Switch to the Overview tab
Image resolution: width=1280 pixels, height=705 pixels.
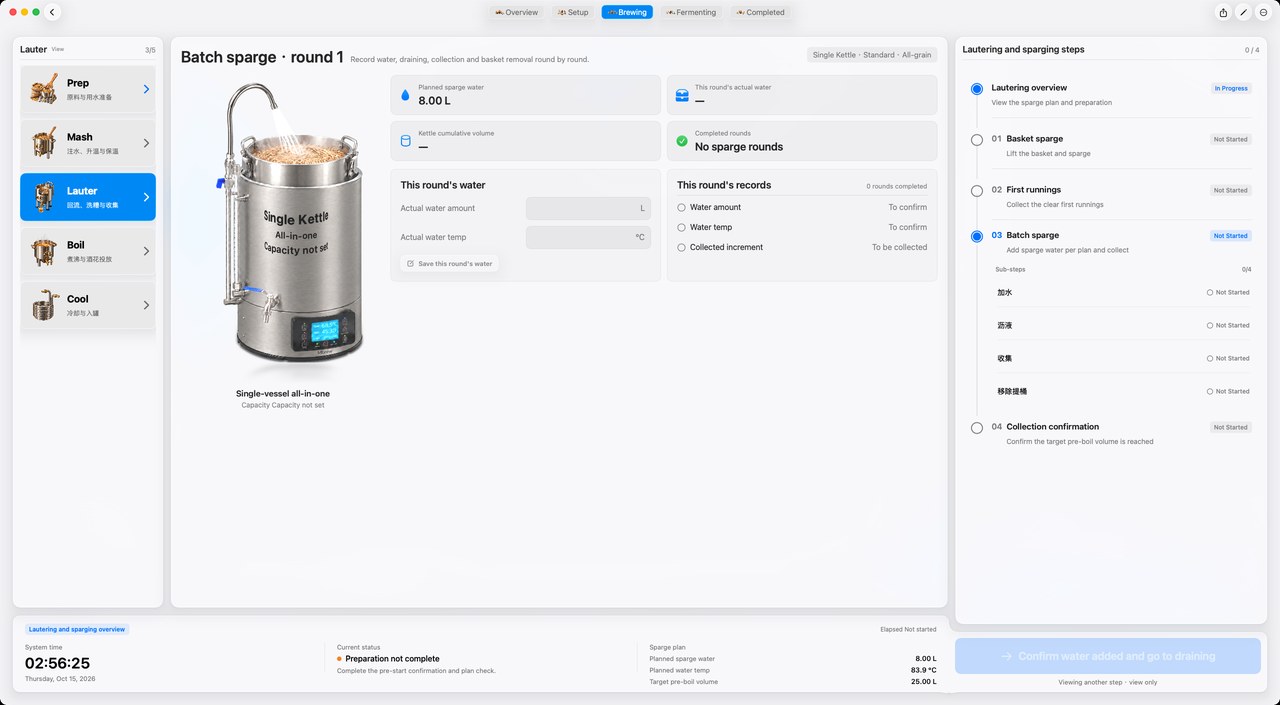click(x=517, y=12)
